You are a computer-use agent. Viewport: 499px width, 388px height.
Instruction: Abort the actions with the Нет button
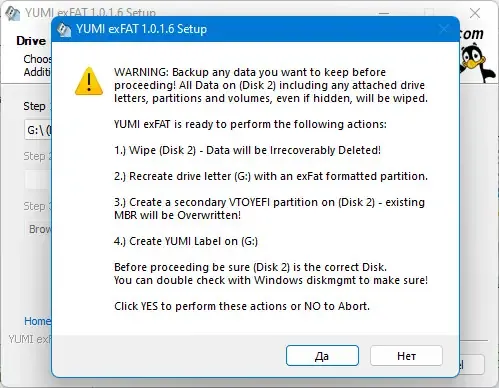click(x=406, y=356)
